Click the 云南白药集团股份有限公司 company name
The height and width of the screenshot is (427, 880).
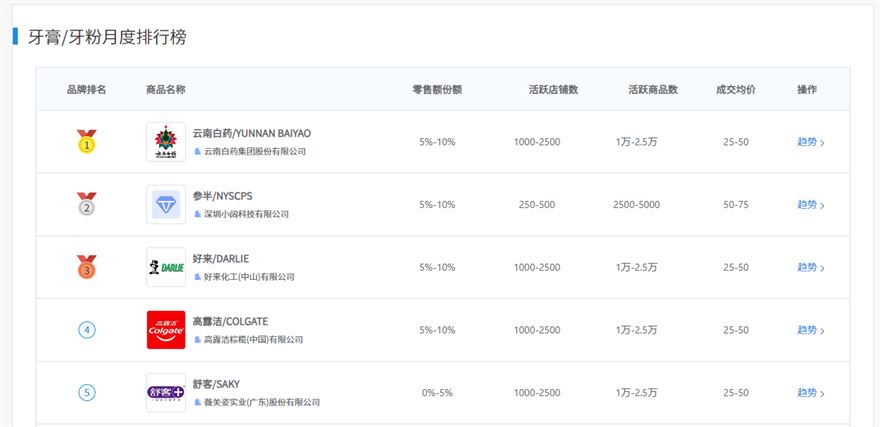coord(254,152)
